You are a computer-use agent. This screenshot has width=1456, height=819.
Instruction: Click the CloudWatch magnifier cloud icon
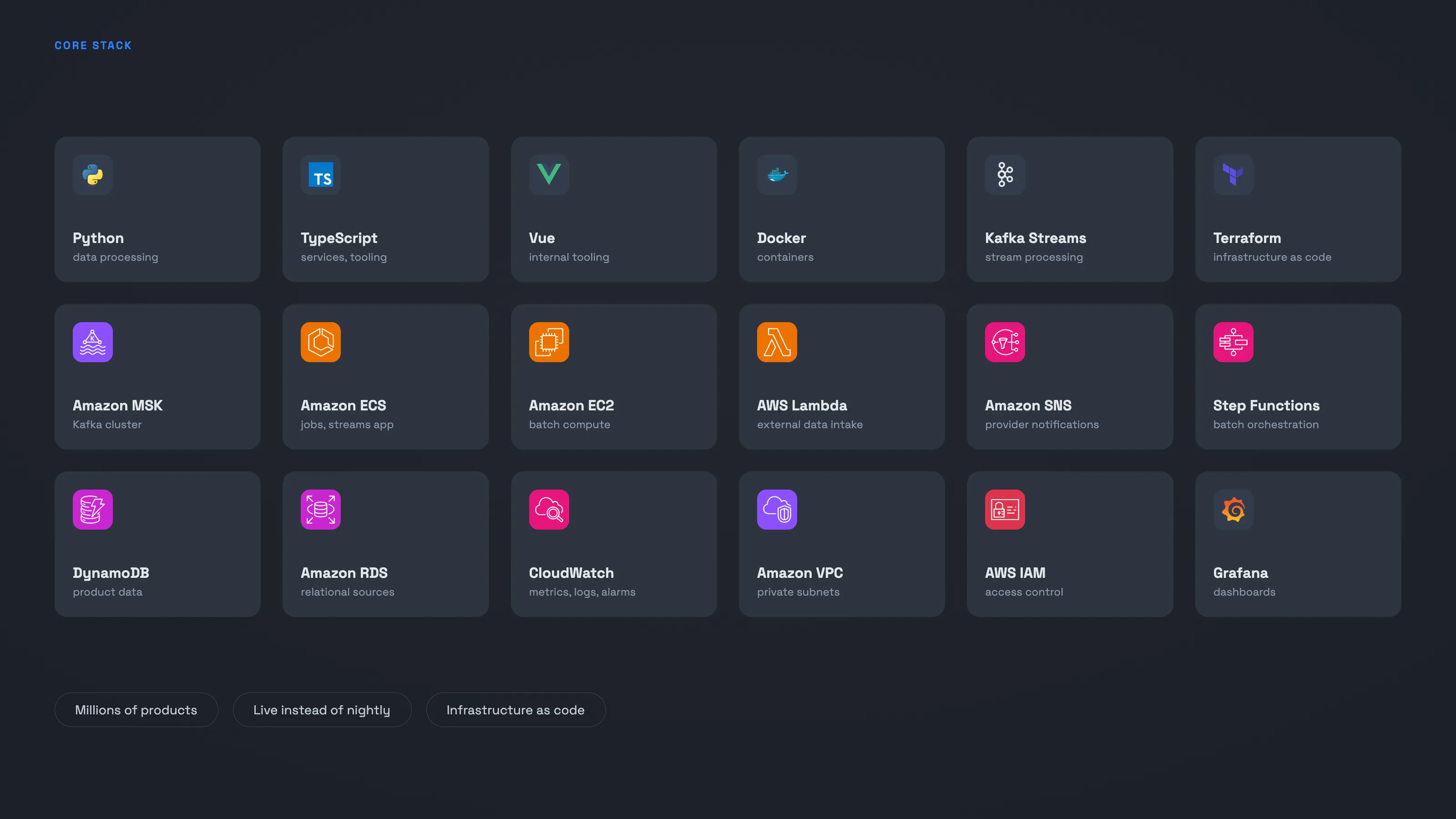549,509
